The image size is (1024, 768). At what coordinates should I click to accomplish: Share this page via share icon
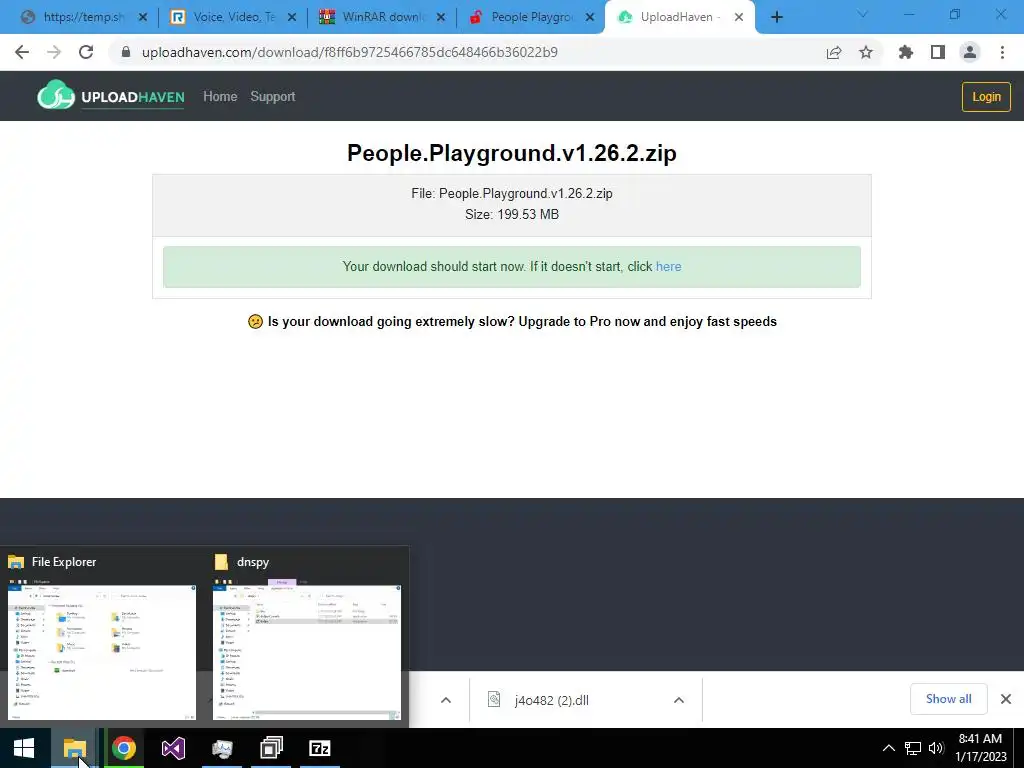834,52
